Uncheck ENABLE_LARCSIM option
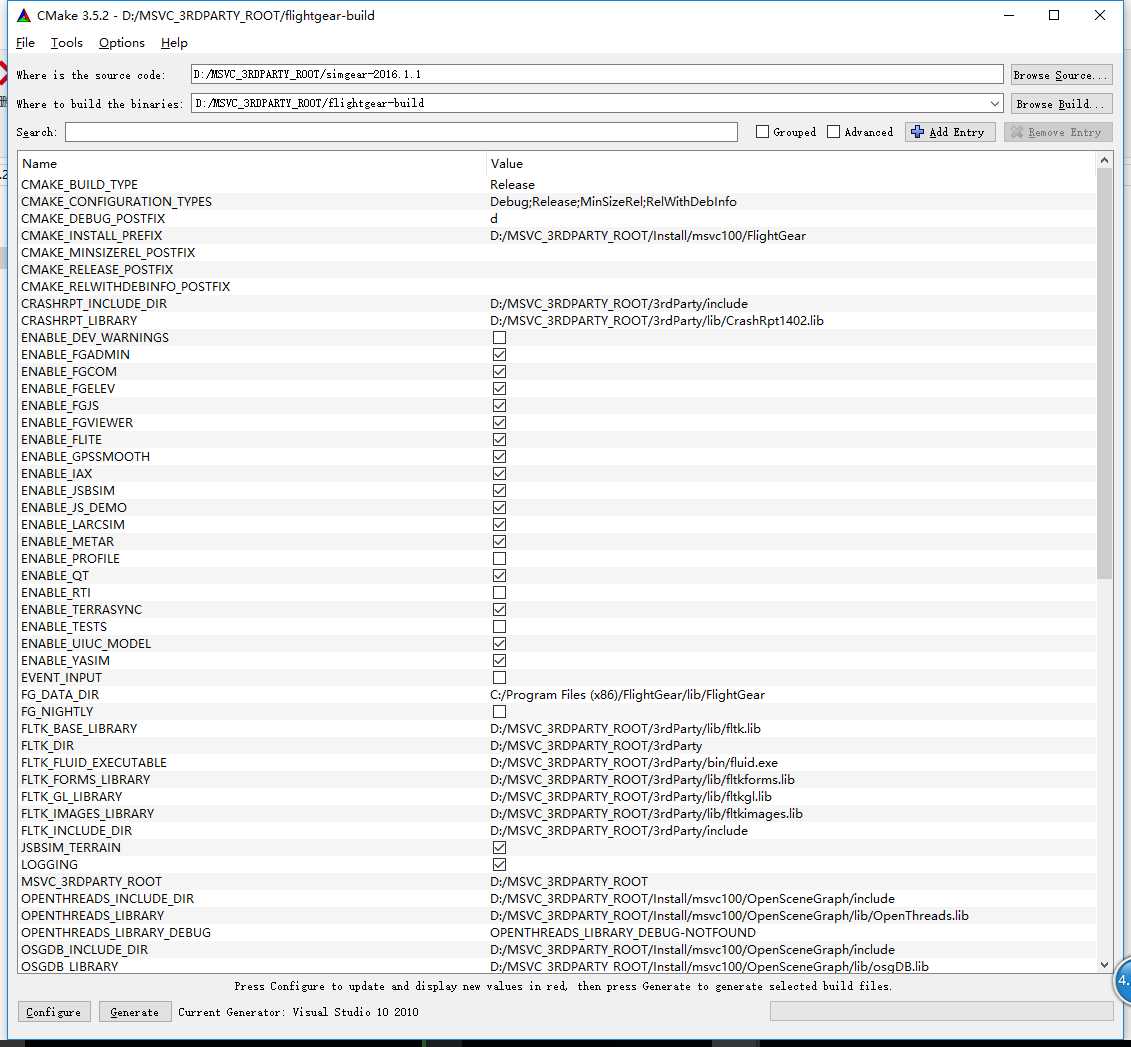Screen dimensions: 1131x1047 [499, 525]
